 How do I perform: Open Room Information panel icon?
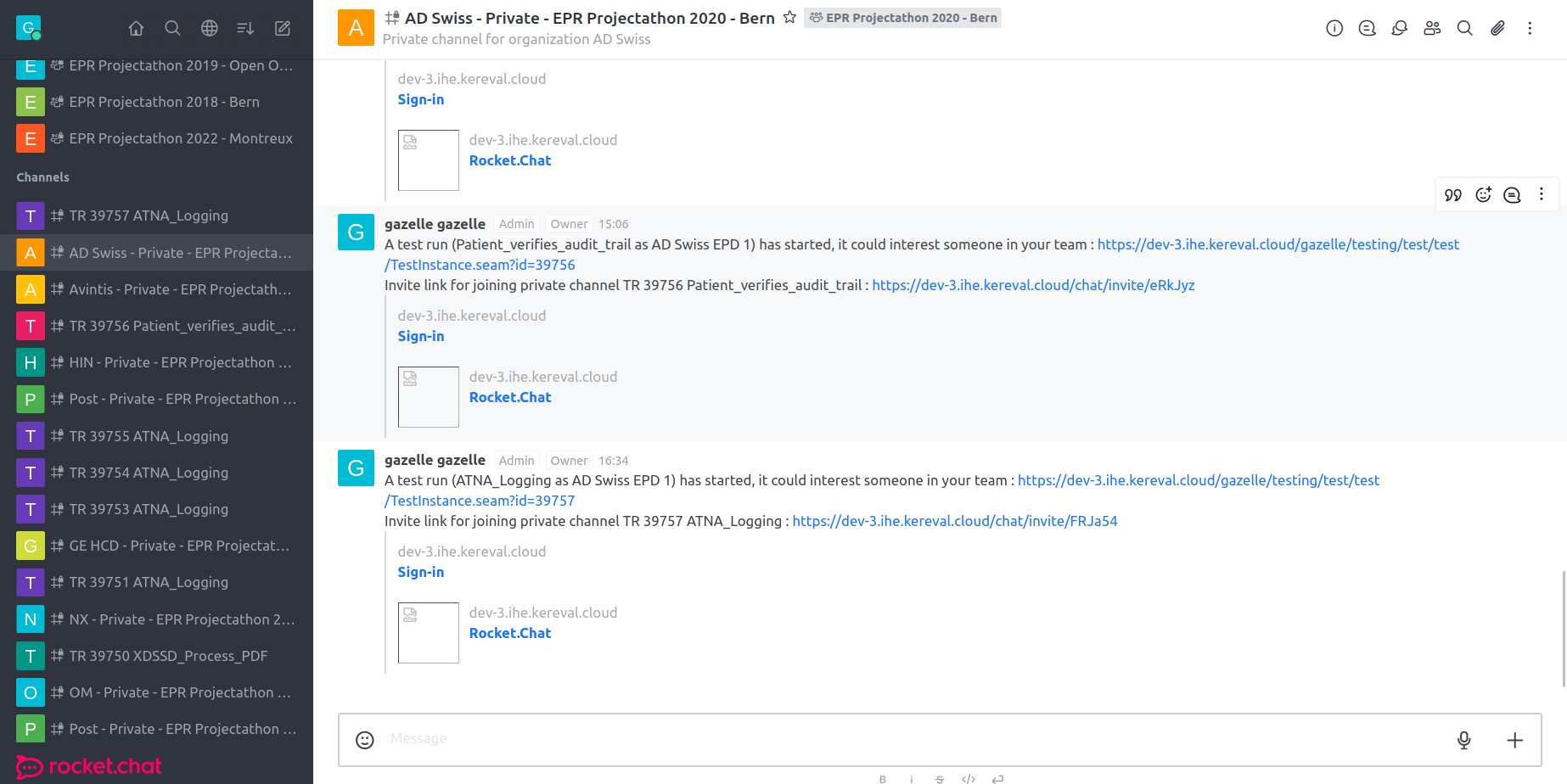(x=1334, y=28)
